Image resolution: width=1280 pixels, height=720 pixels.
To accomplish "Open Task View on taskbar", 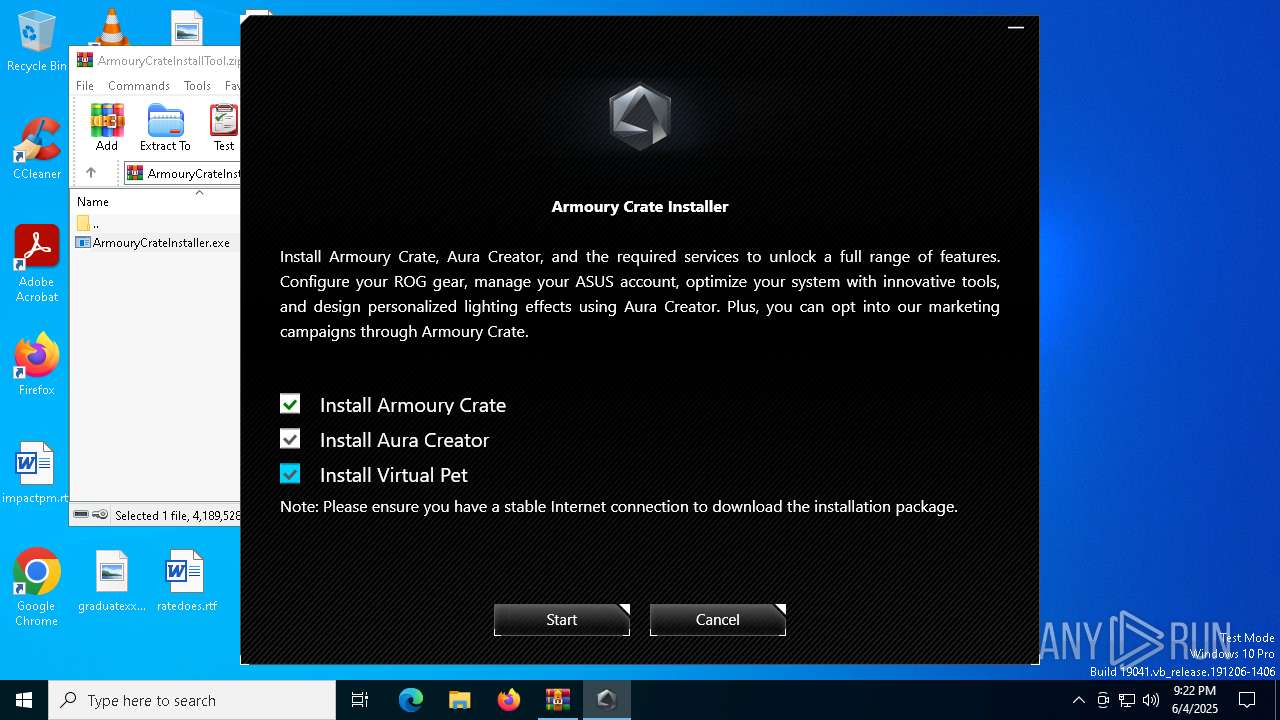I will click(360, 700).
